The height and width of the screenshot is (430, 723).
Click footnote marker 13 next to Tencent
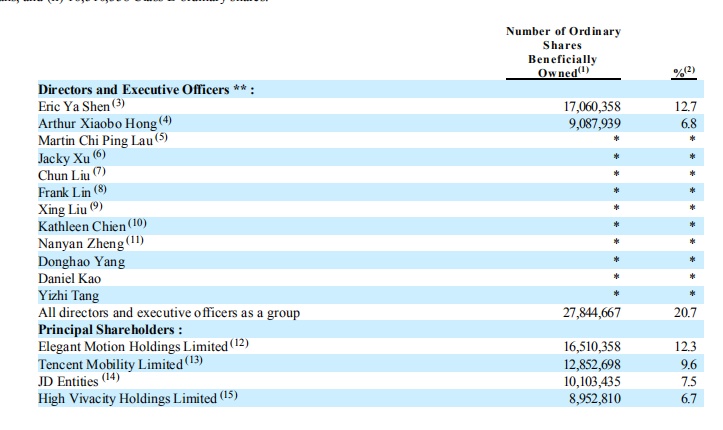tap(193, 360)
